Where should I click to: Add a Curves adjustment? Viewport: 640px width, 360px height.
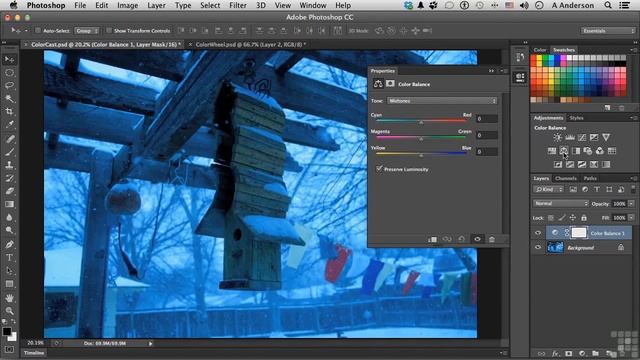coord(582,138)
